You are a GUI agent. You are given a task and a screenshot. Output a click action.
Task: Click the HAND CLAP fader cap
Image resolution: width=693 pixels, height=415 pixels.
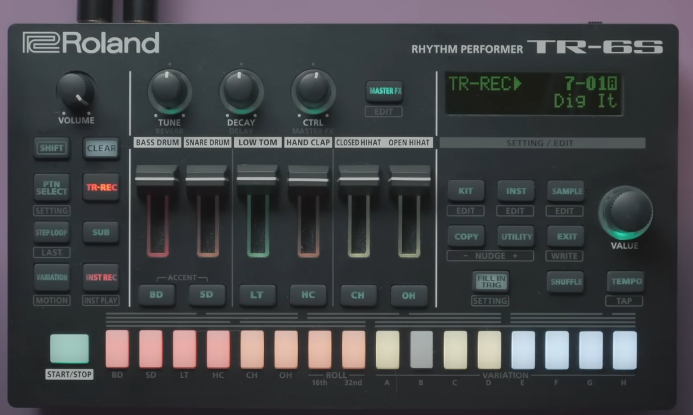click(x=308, y=178)
